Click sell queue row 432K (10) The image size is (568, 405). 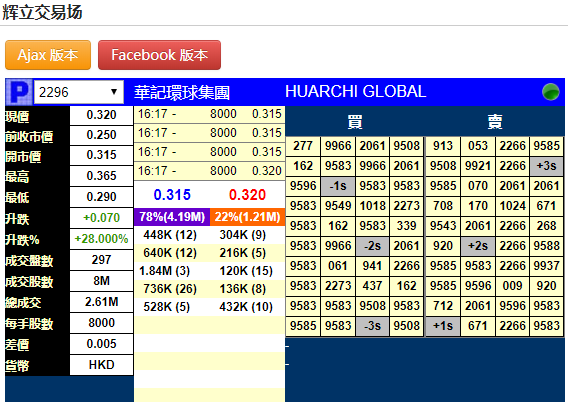tap(246, 307)
